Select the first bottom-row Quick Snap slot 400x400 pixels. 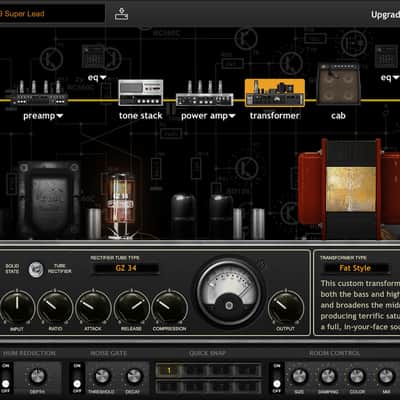click(x=169, y=386)
